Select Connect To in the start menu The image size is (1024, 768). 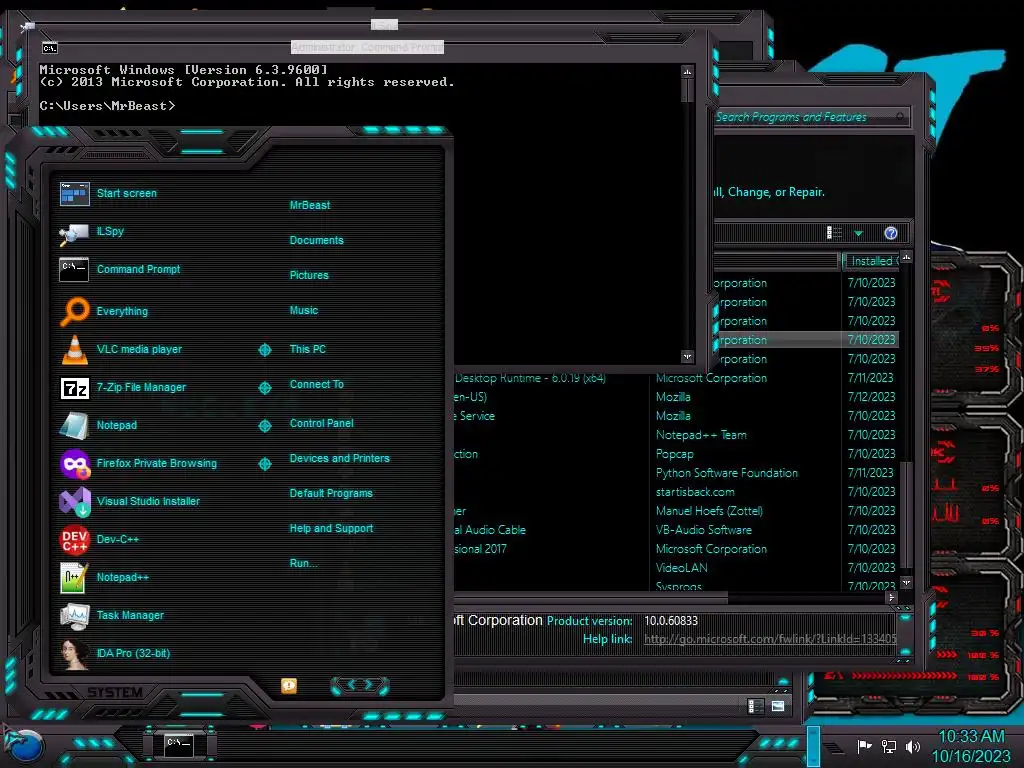point(316,384)
